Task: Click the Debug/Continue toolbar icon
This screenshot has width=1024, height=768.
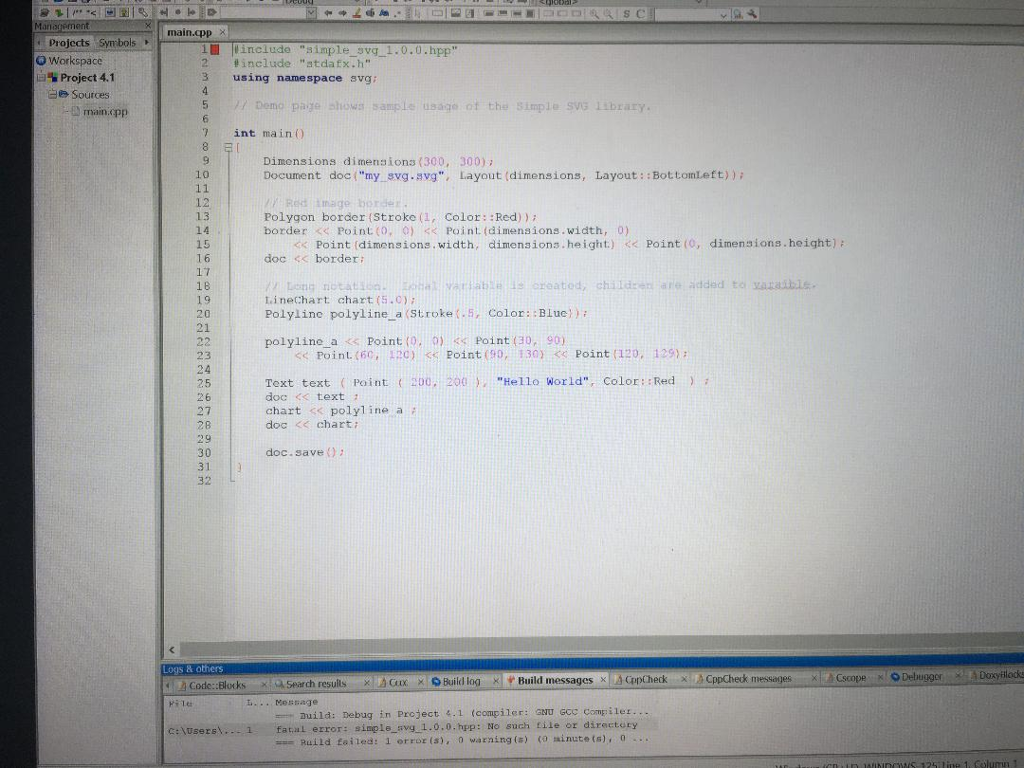Action: 212,13
